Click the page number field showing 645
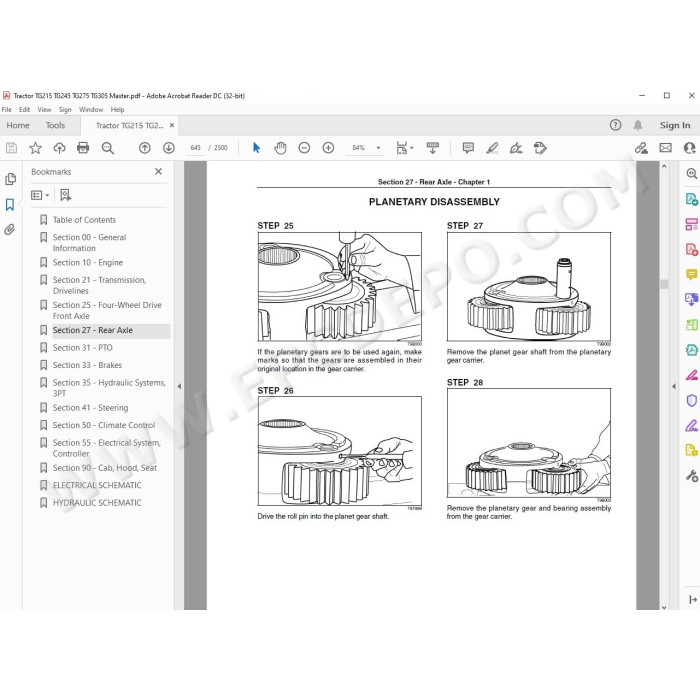 [x=195, y=148]
